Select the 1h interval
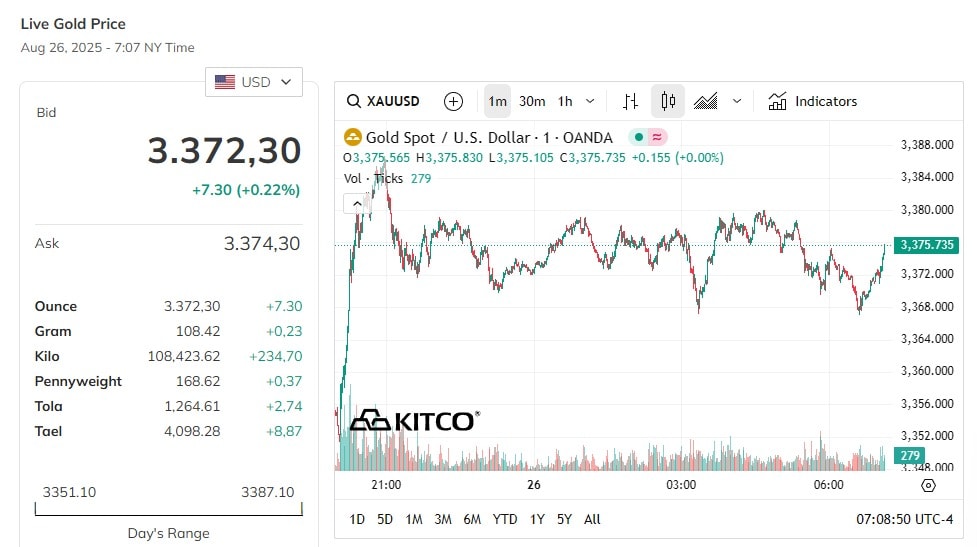The image size is (977, 547). click(565, 101)
